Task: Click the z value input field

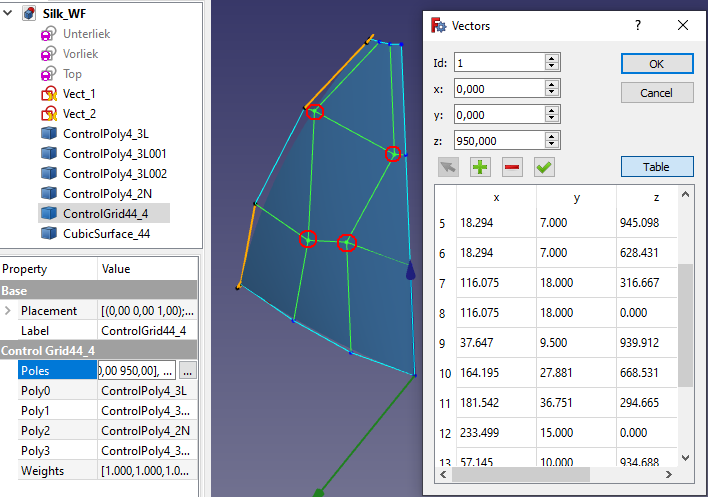Action: pos(498,141)
